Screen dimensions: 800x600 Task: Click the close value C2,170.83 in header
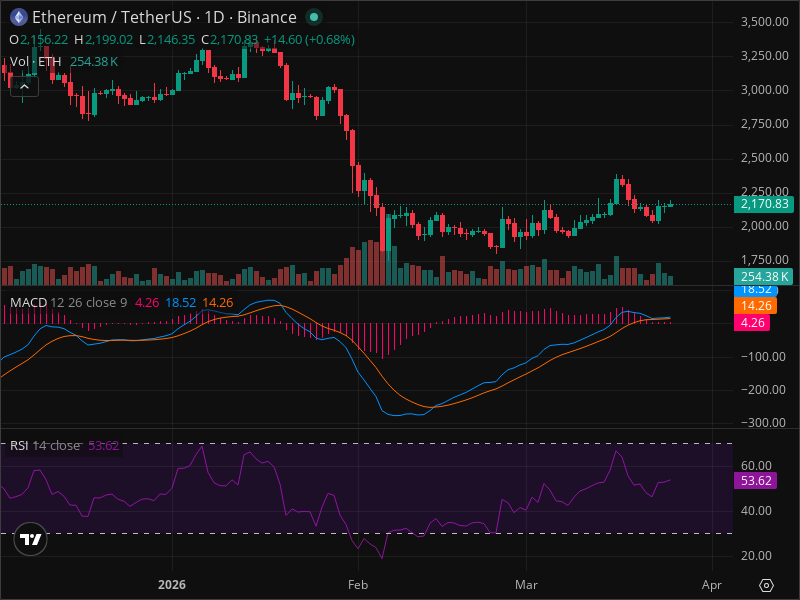tap(230, 40)
